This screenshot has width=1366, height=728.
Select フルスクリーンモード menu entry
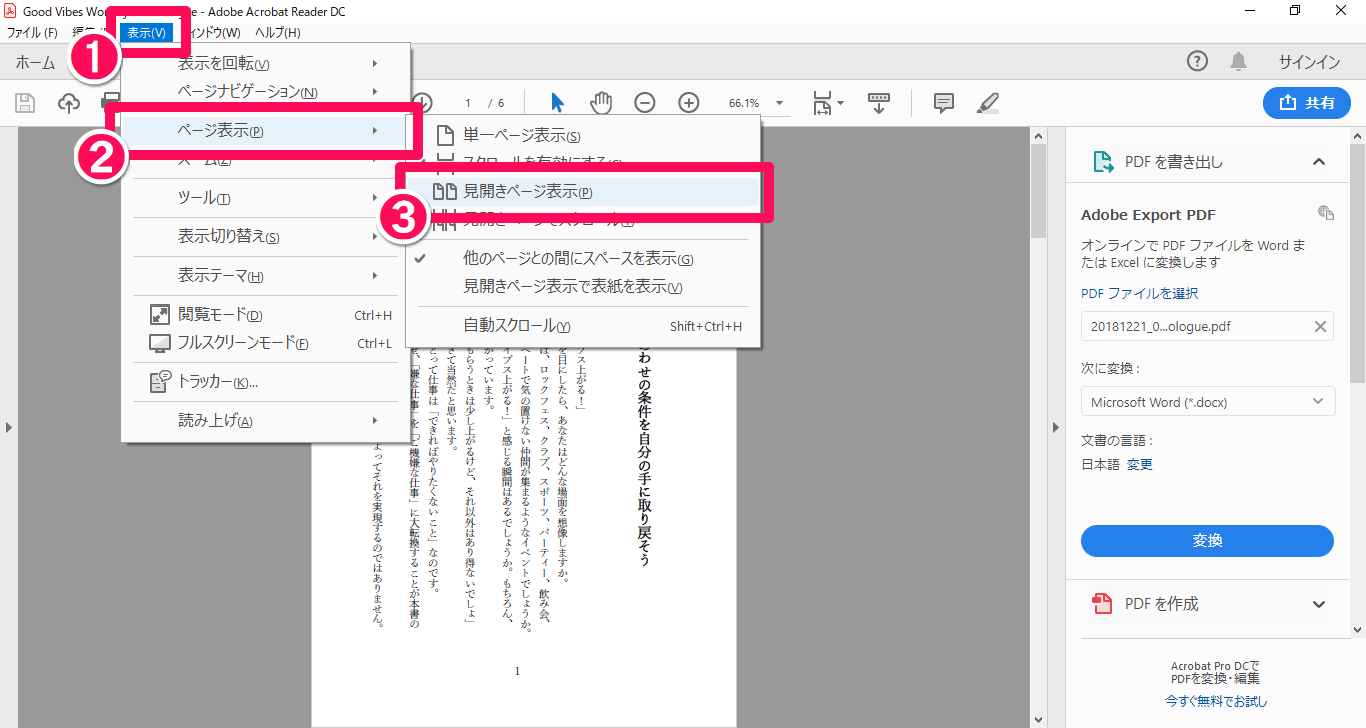click(265, 343)
